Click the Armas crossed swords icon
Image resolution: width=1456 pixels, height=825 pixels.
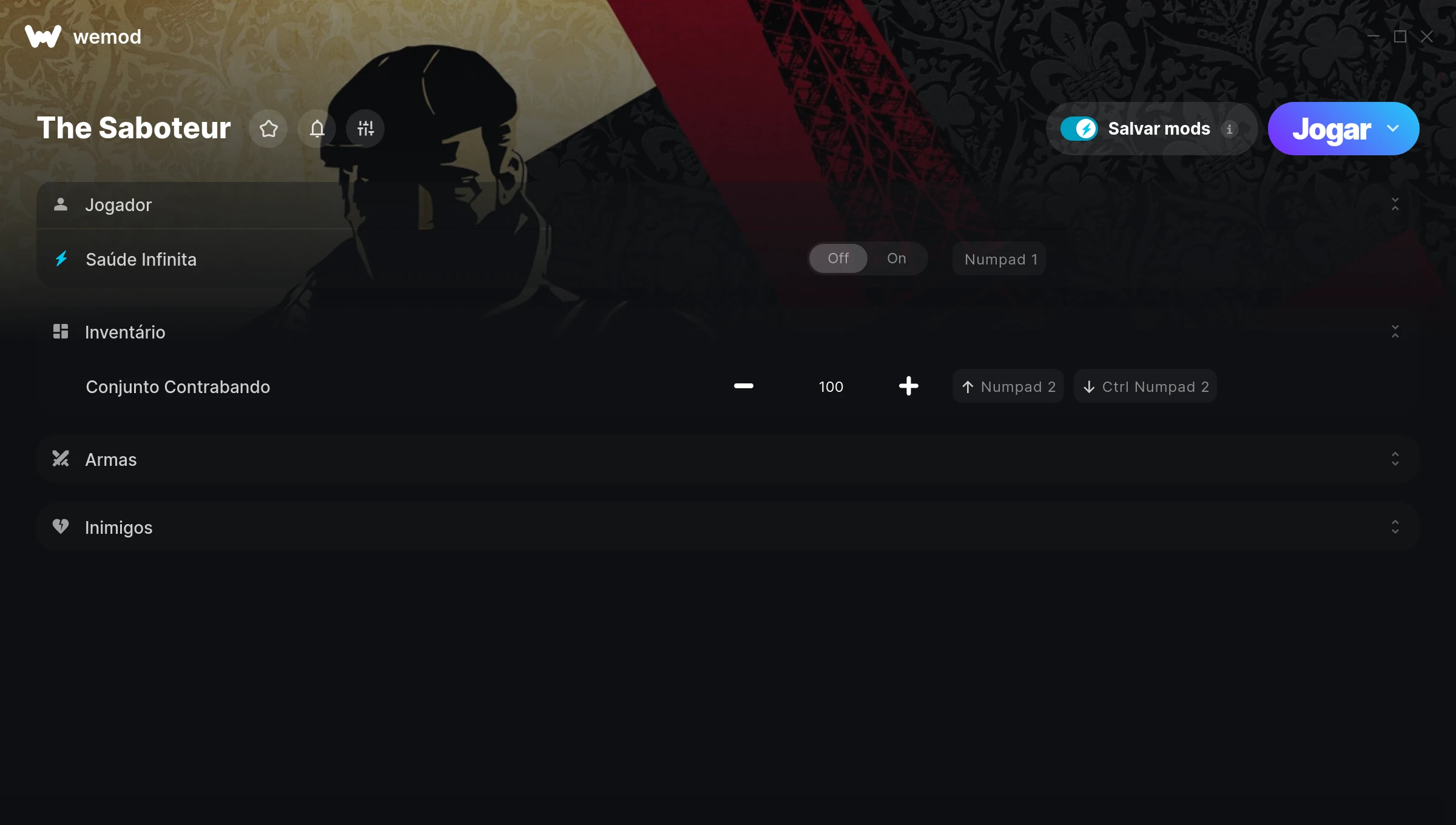click(x=61, y=459)
